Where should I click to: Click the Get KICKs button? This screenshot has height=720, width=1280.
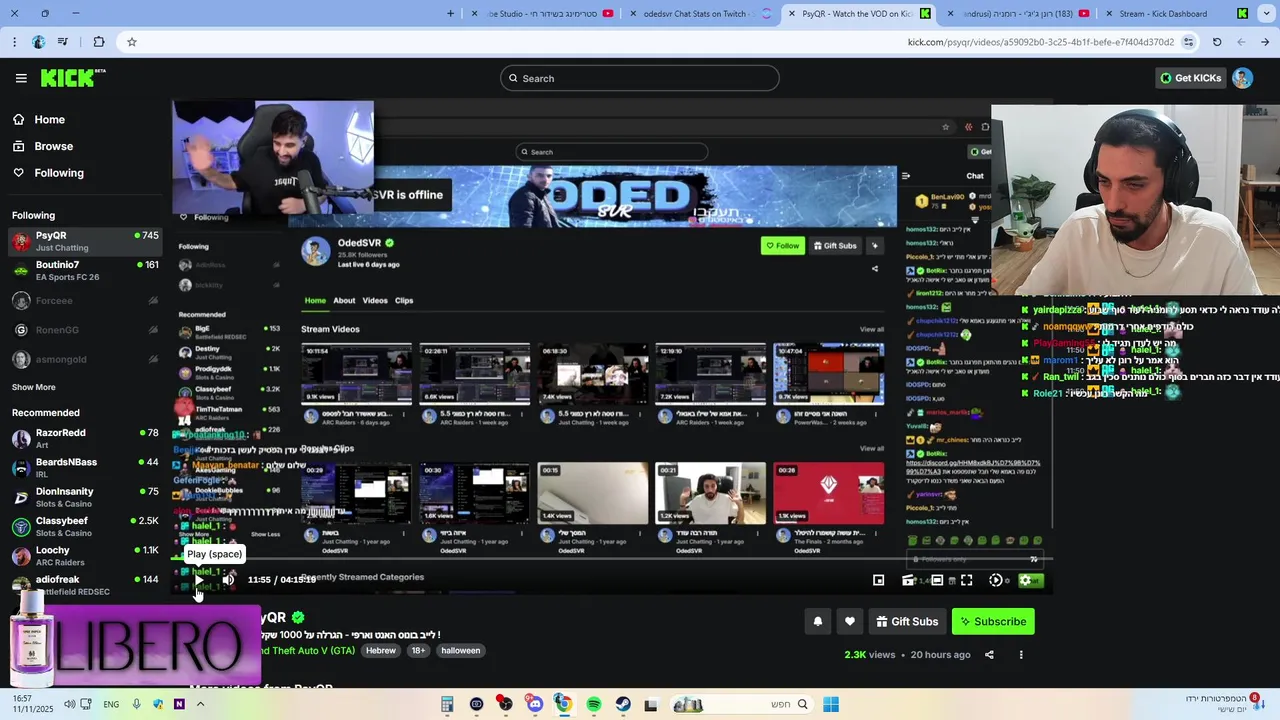1190,78
